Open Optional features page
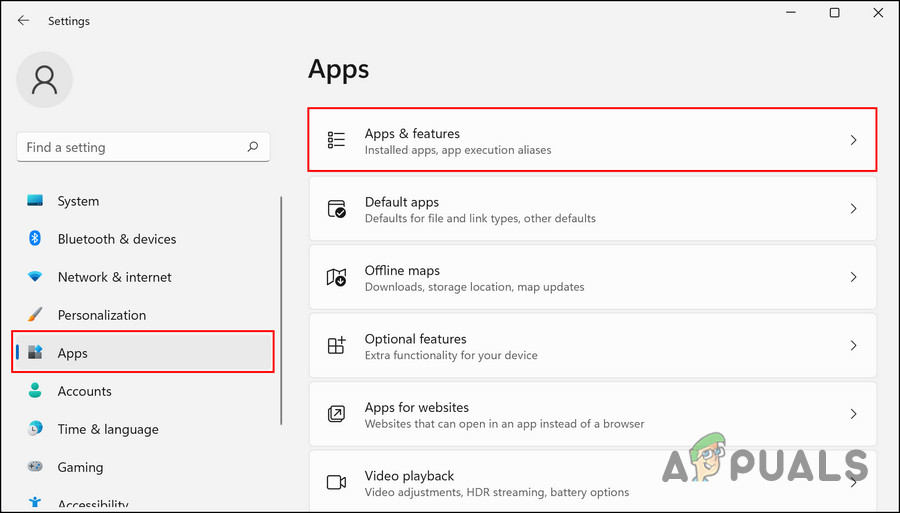The image size is (900, 513). click(x=592, y=345)
